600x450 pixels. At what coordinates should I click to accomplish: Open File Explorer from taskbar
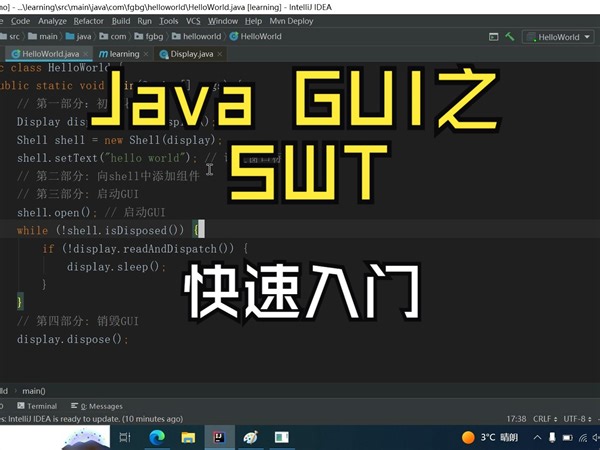point(188,437)
